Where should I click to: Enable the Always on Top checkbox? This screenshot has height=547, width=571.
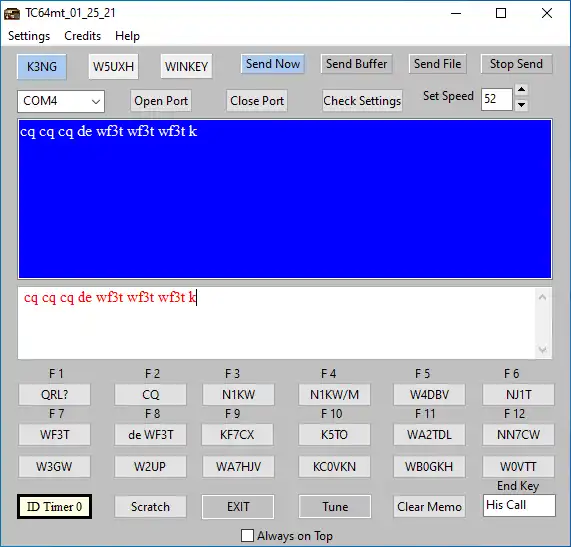[248, 536]
